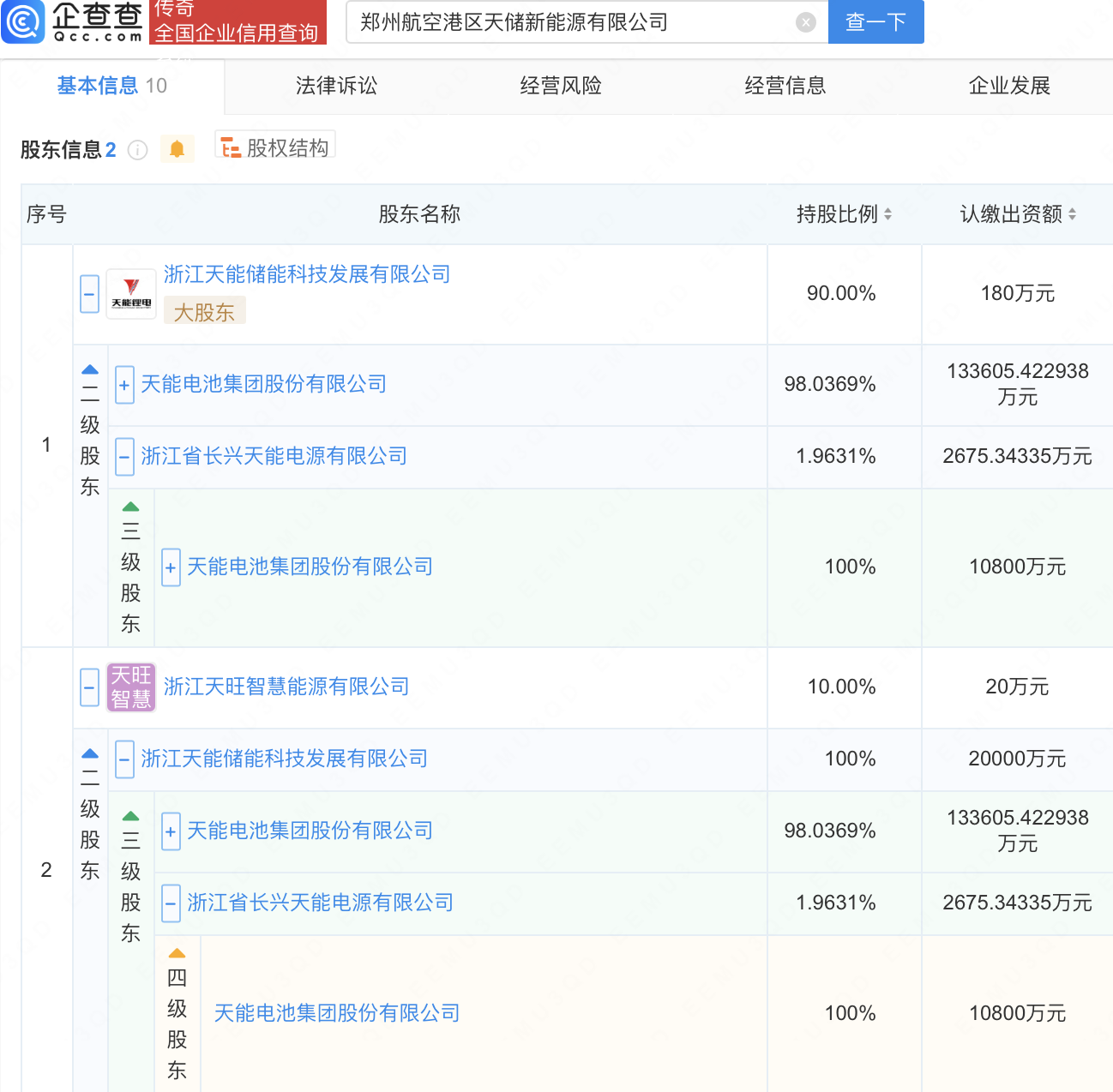Select the 180万元 capital cell
The width and height of the screenshot is (1113, 1092).
1018,294
